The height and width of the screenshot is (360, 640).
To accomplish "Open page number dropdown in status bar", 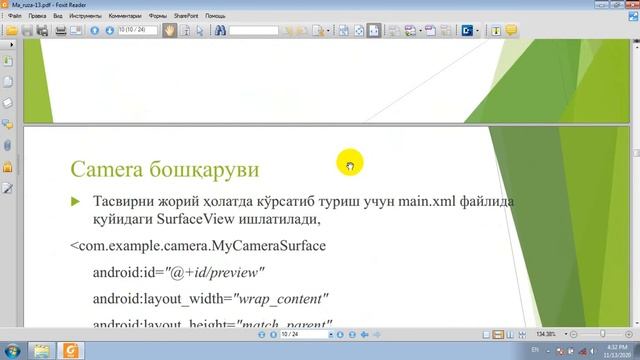I will pyautogui.click(x=331, y=334).
